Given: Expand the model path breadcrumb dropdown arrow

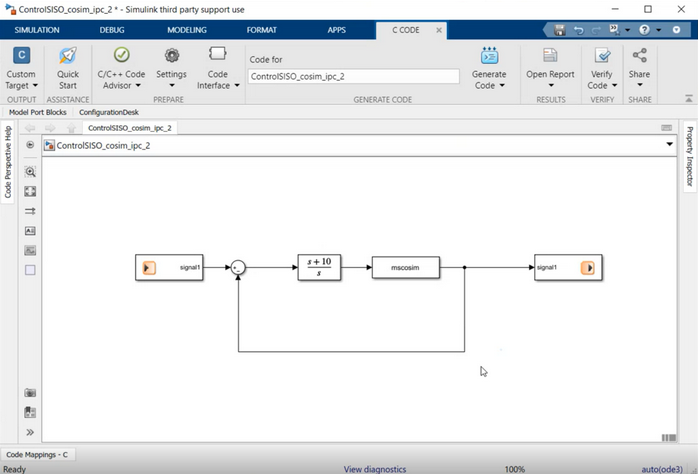Looking at the screenshot, I should [669, 145].
